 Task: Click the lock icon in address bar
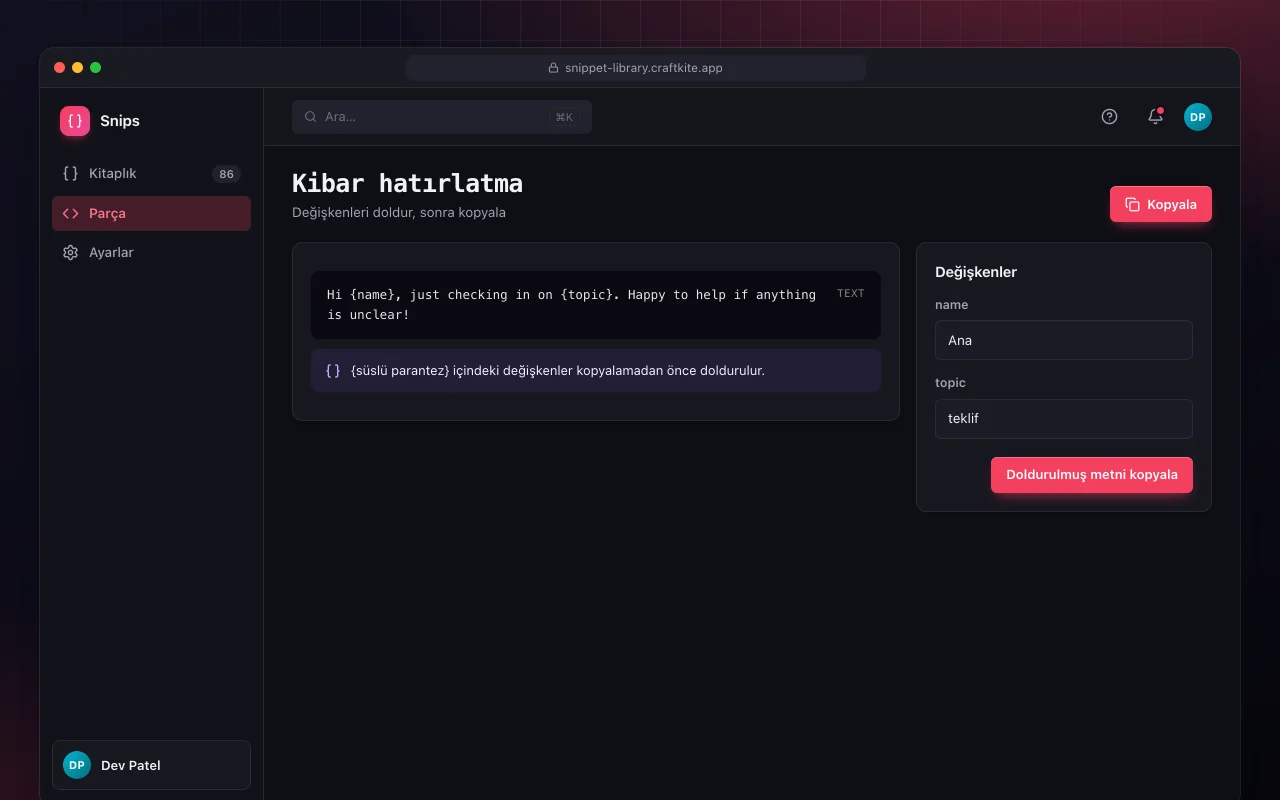(x=553, y=68)
